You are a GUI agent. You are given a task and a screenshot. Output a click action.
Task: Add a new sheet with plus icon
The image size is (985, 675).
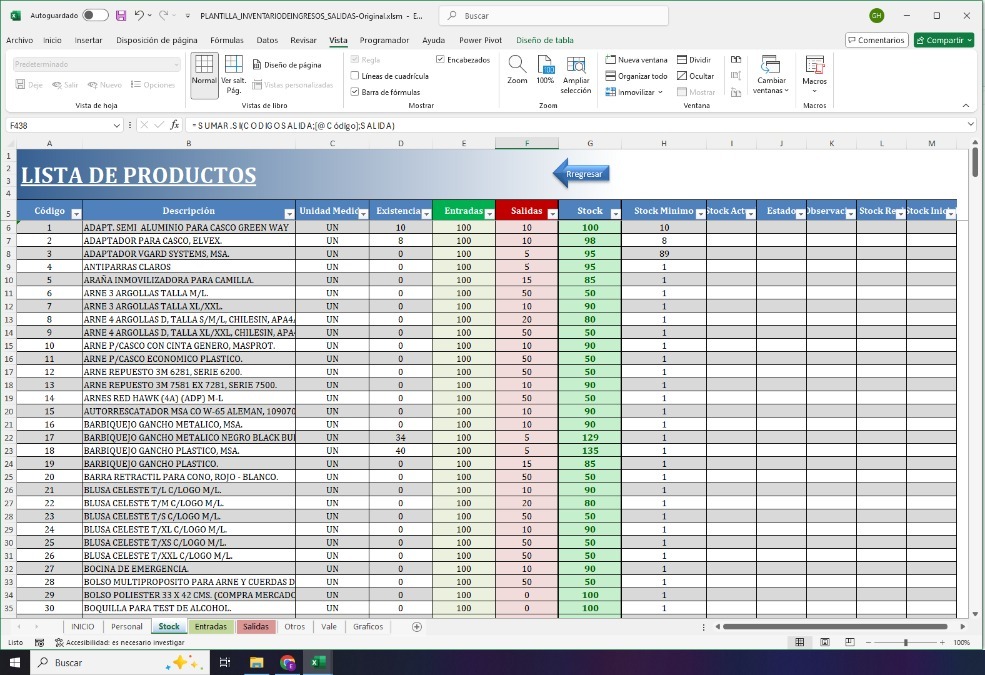click(x=416, y=627)
